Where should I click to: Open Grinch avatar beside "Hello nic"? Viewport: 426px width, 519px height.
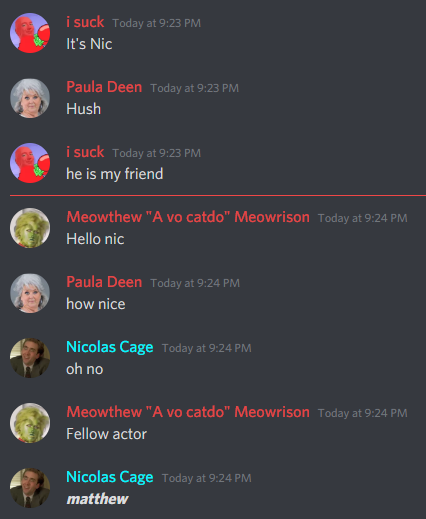pyautogui.click(x=30, y=228)
